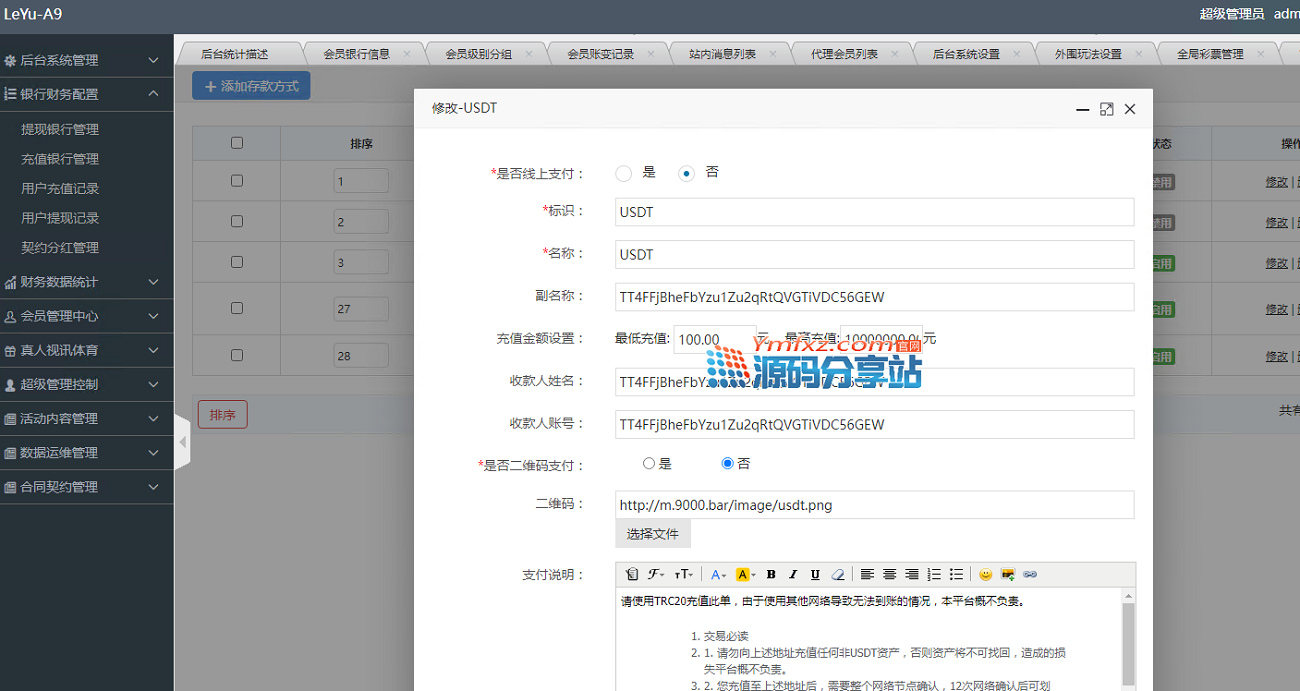Open font color dropdown in editor
This screenshot has width=1300, height=691.
[x=718, y=574]
